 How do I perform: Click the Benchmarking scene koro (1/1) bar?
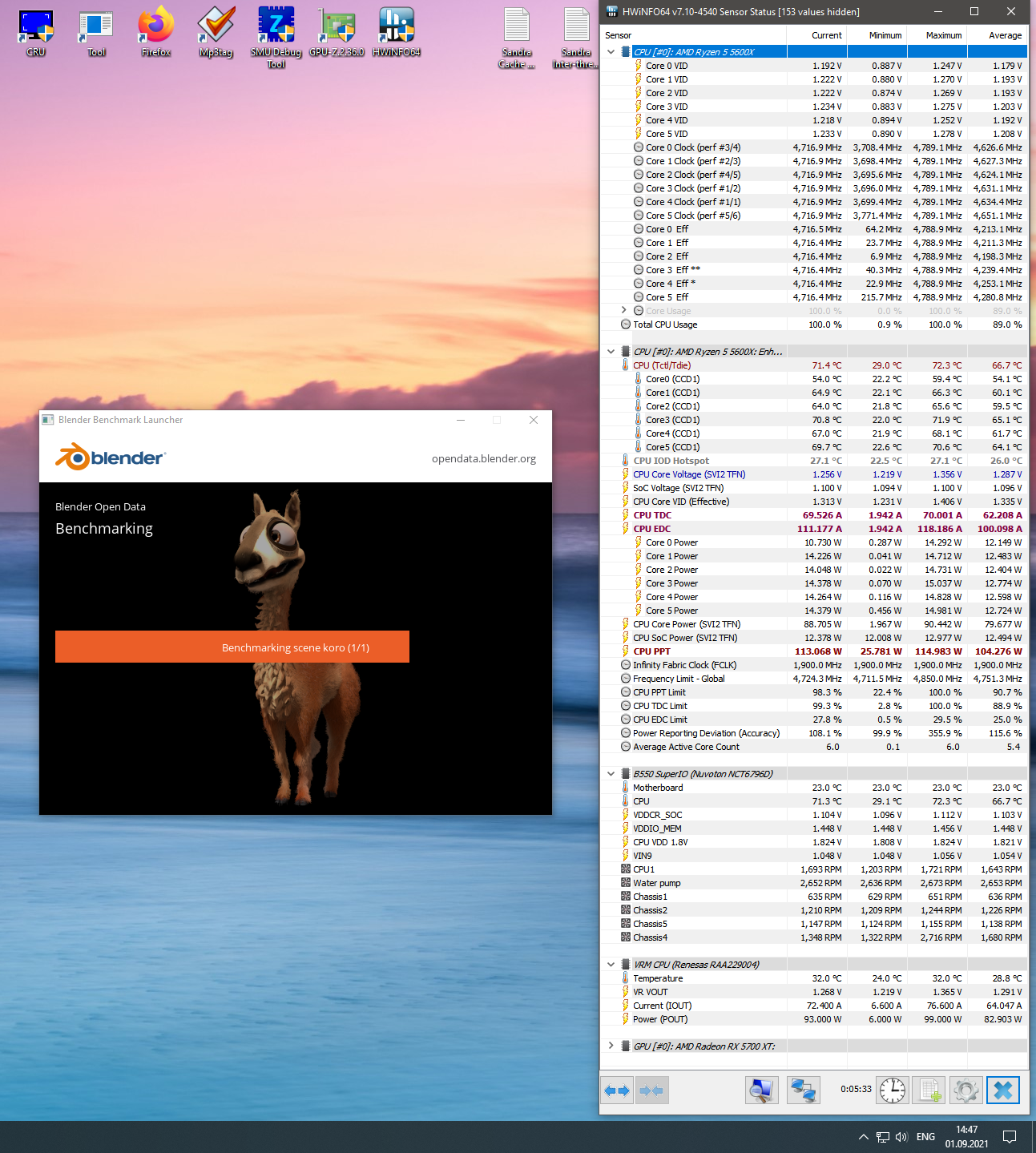pos(232,647)
